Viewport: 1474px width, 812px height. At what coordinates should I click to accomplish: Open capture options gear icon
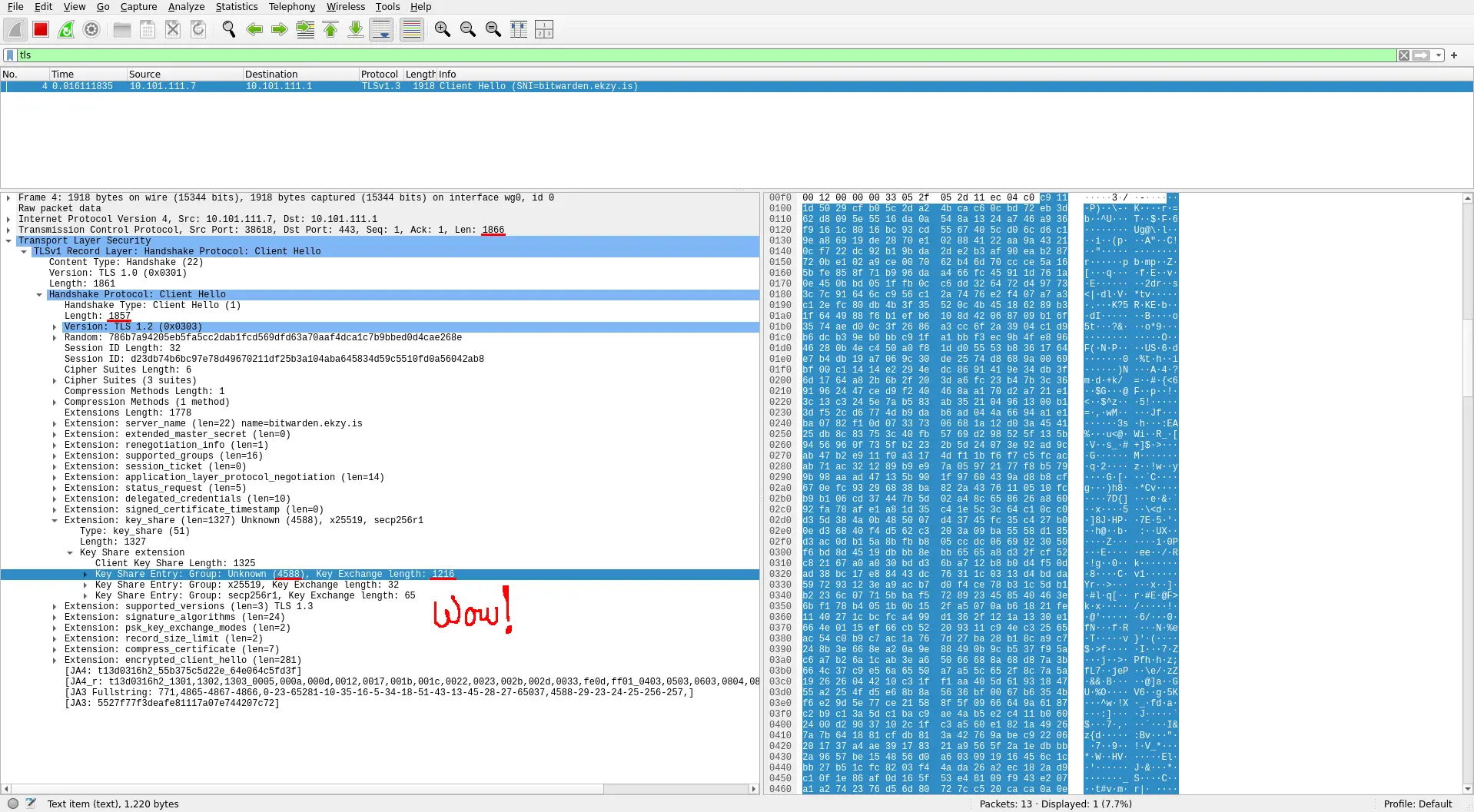[91, 30]
